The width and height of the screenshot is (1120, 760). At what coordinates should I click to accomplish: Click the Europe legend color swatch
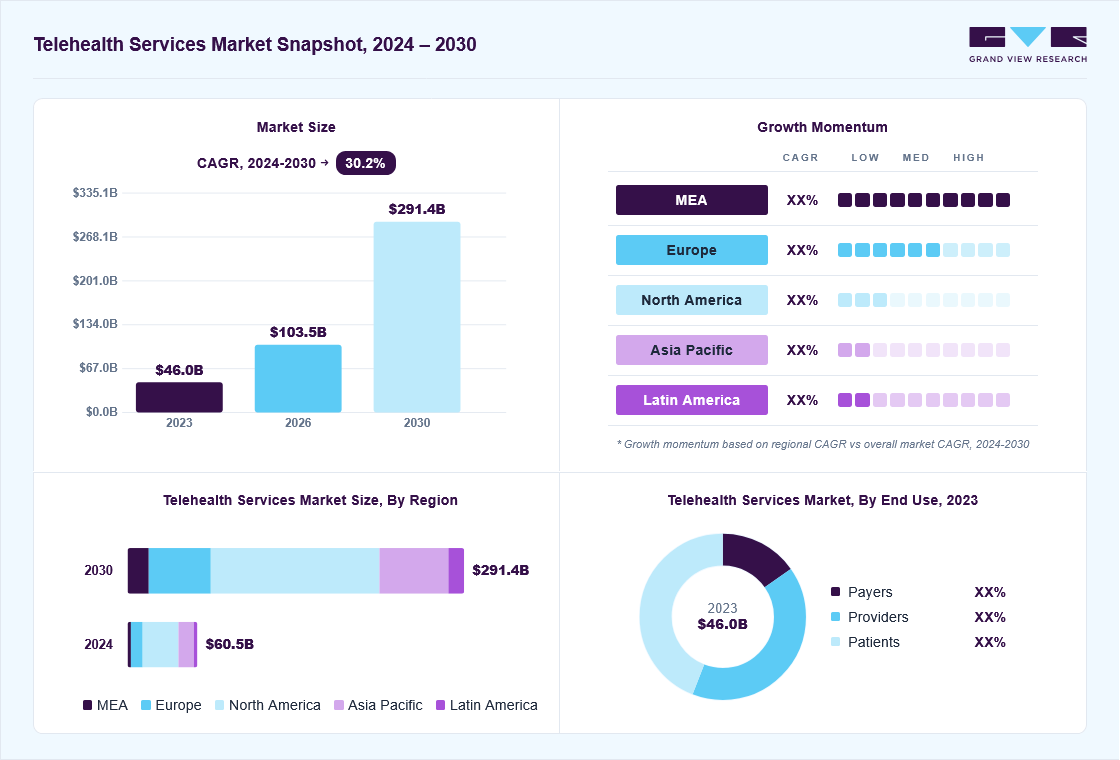[x=146, y=705]
